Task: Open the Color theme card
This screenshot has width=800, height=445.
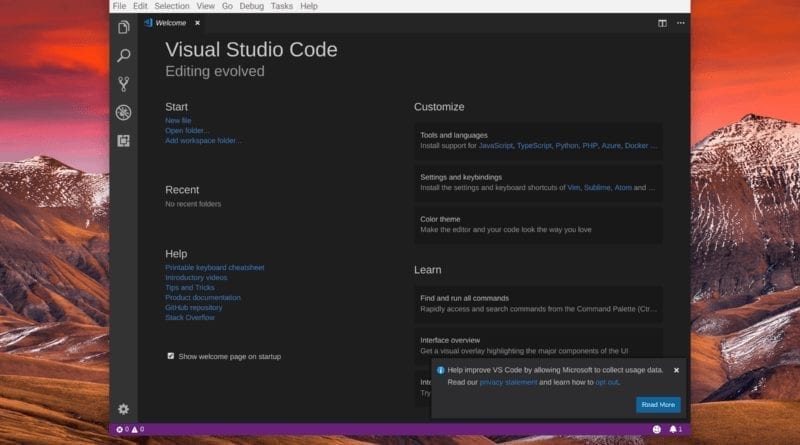Action: pyautogui.click(x=538, y=225)
